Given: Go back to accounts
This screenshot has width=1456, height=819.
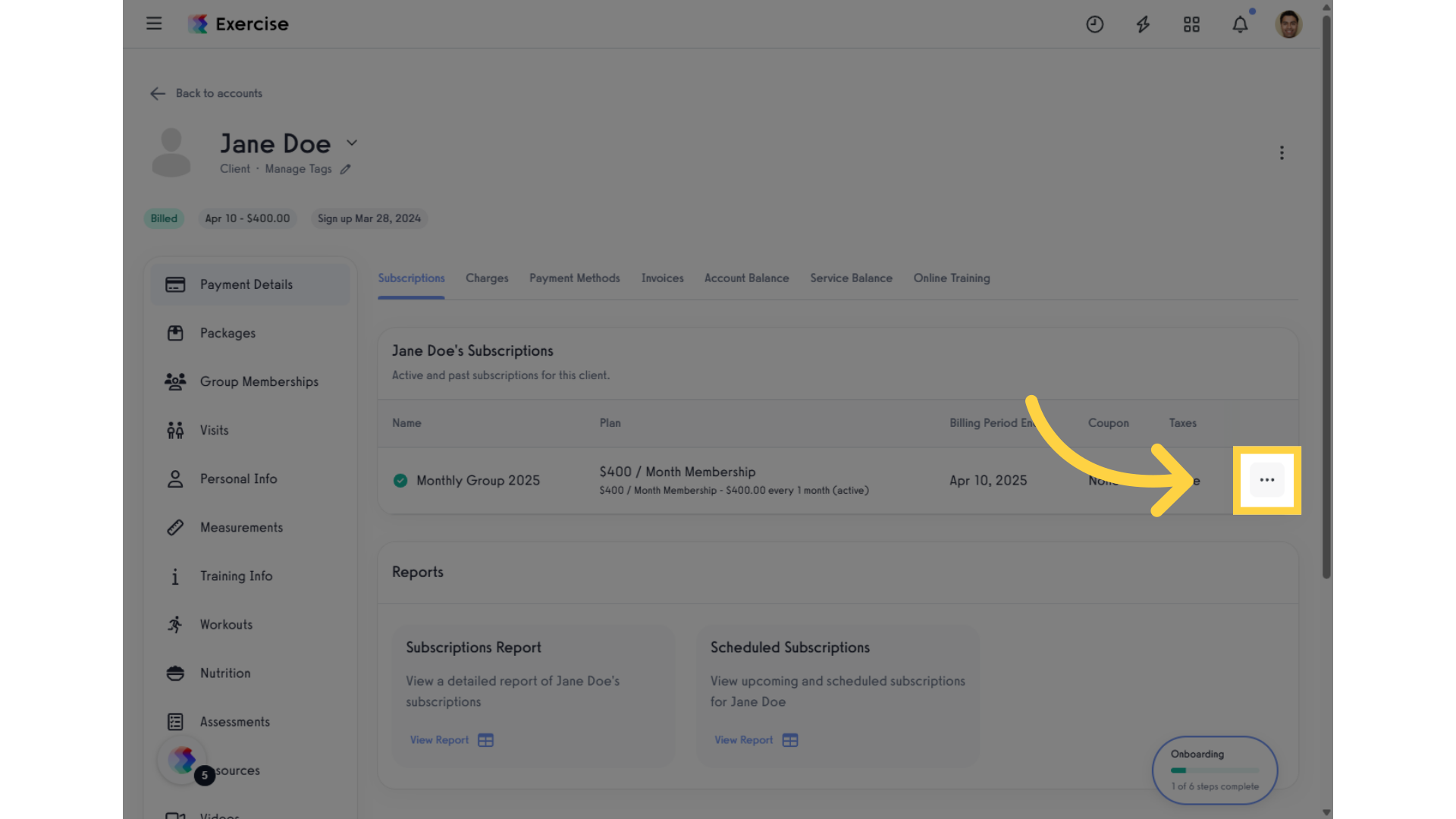Looking at the screenshot, I should tap(206, 93).
